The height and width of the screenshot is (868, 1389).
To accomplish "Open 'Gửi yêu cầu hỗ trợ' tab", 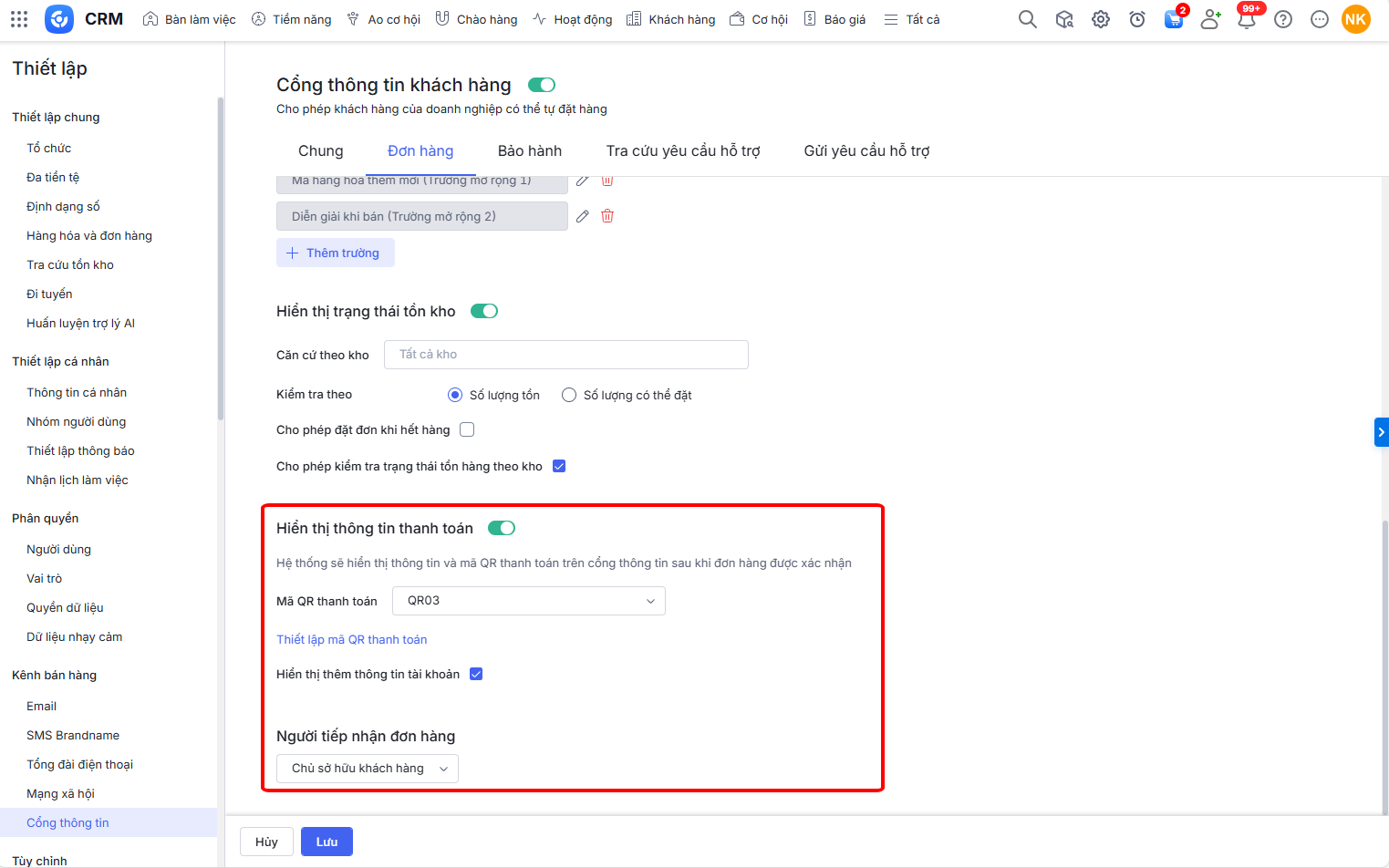I will click(x=866, y=151).
